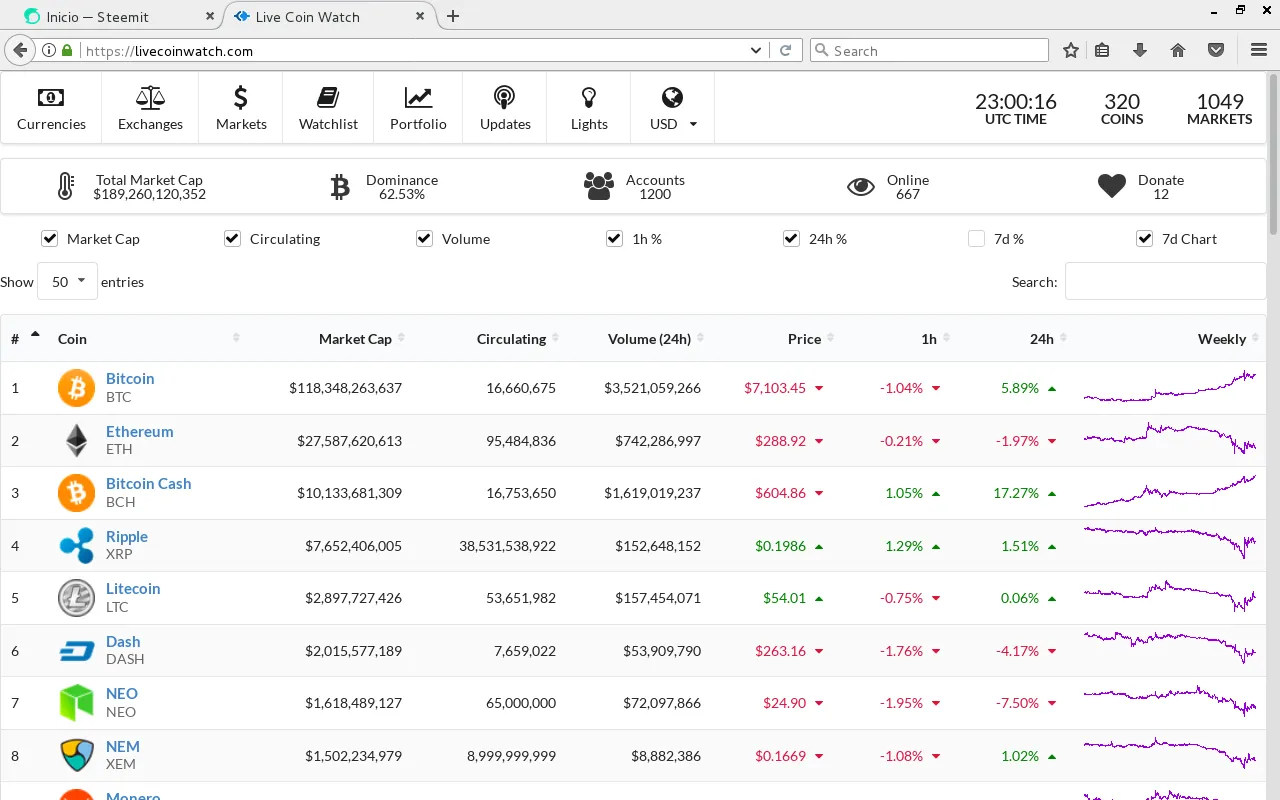Open the Dash coin link
The height and width of the screenshot is (800, 1280).
tap(123, 642)
